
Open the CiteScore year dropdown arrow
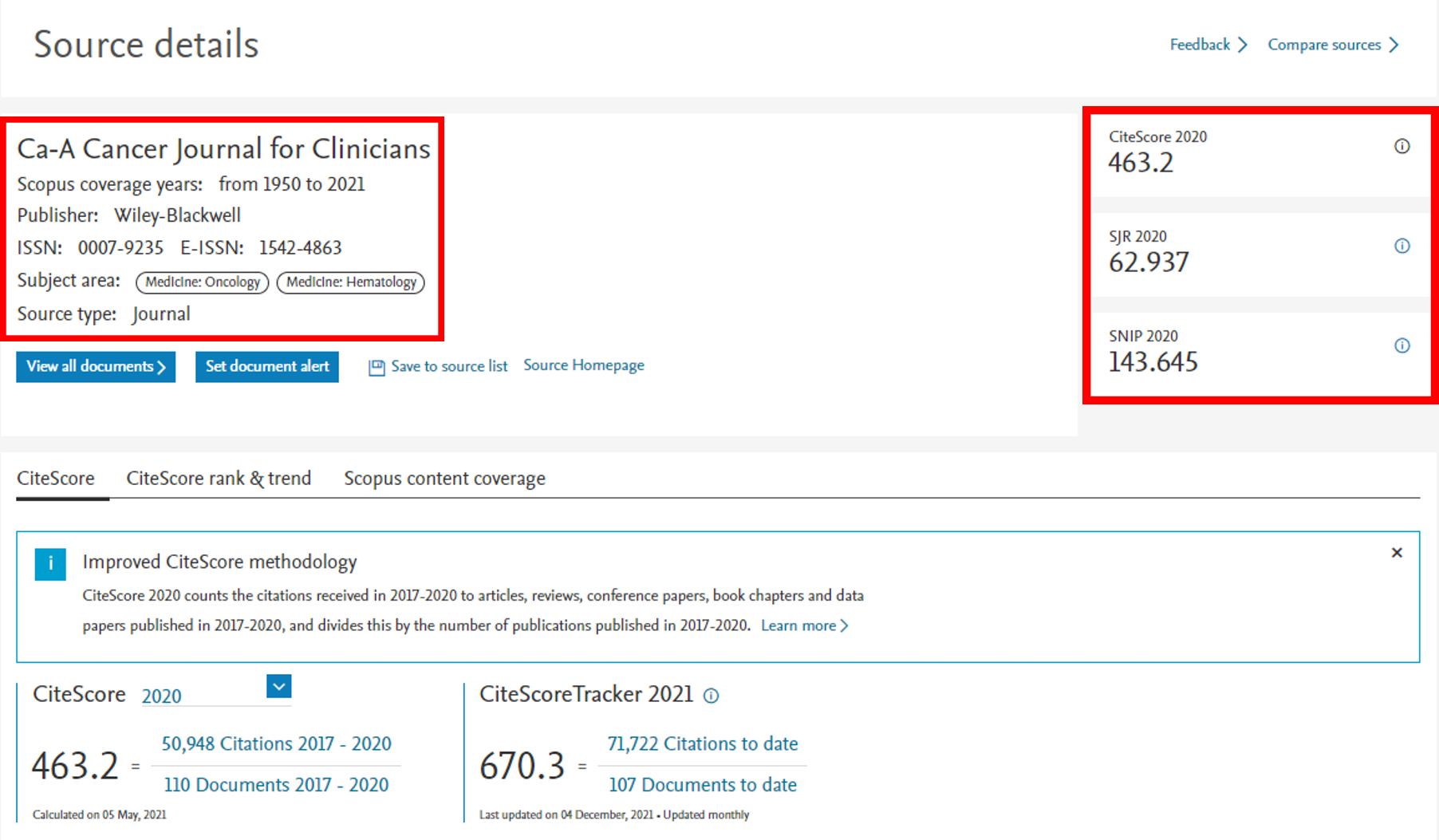[x=278, y=686]
